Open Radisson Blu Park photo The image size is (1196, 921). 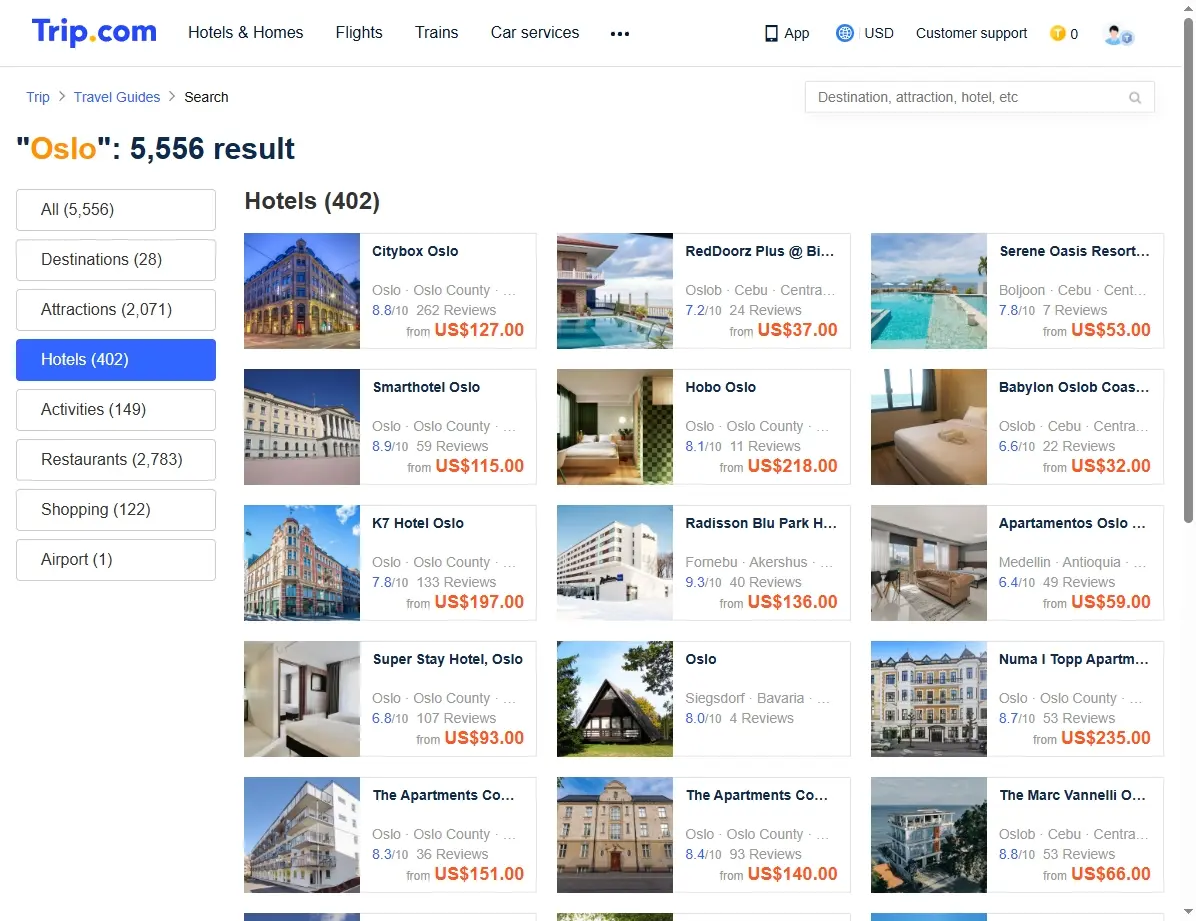pos(615,562)
